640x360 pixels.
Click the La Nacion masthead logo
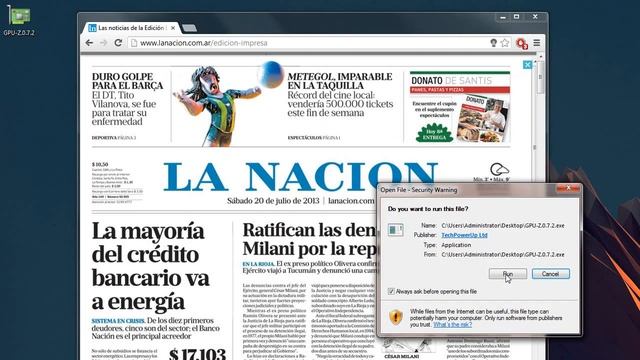tap(300, 176)
